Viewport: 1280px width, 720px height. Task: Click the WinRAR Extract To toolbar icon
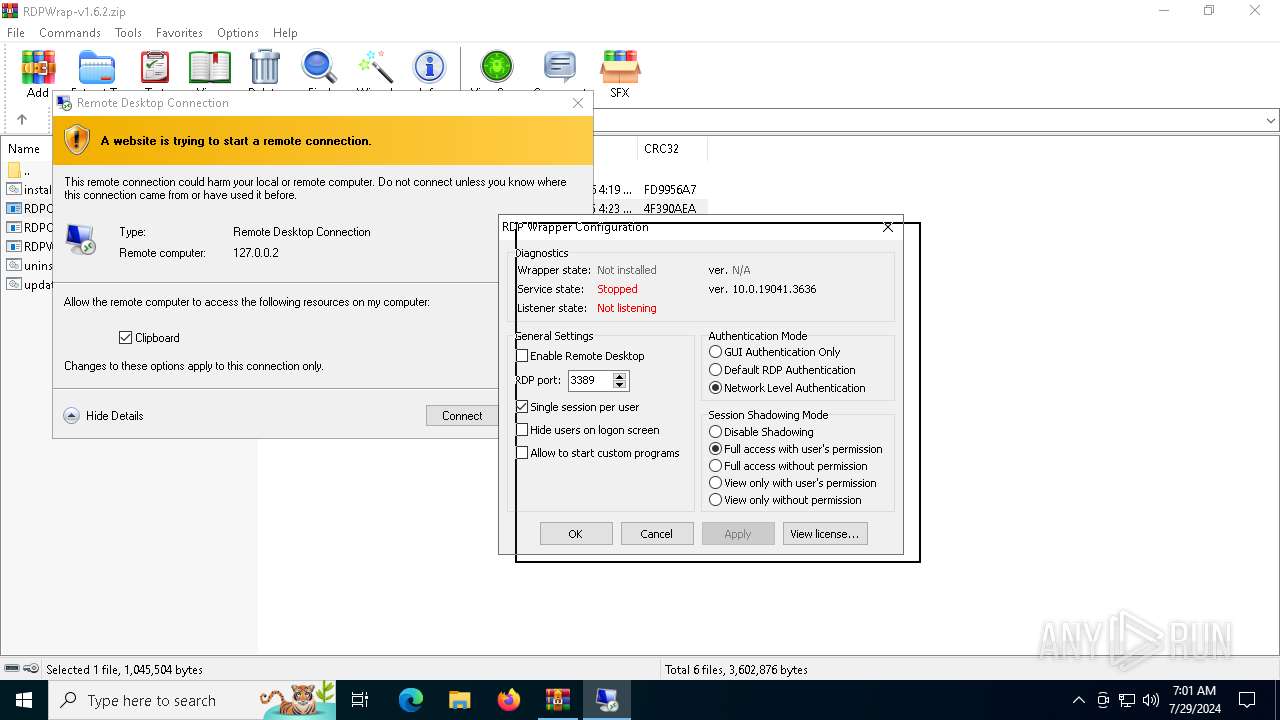[x=97, y=68]
